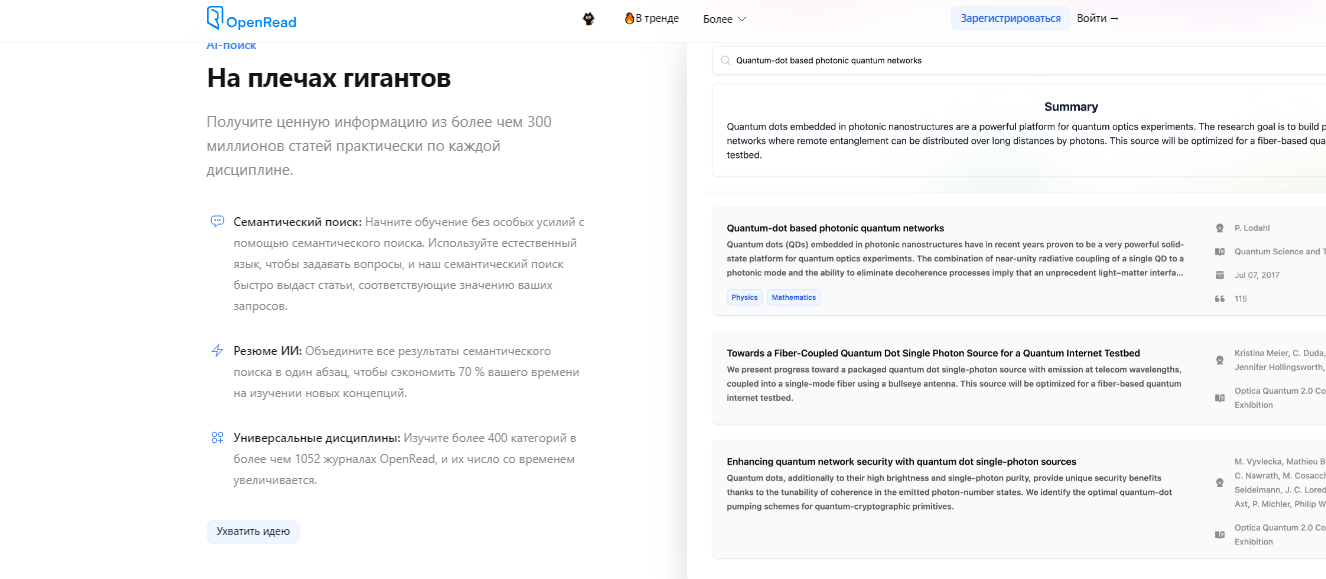Click the citation count «115»

[x=1241, y=299]
